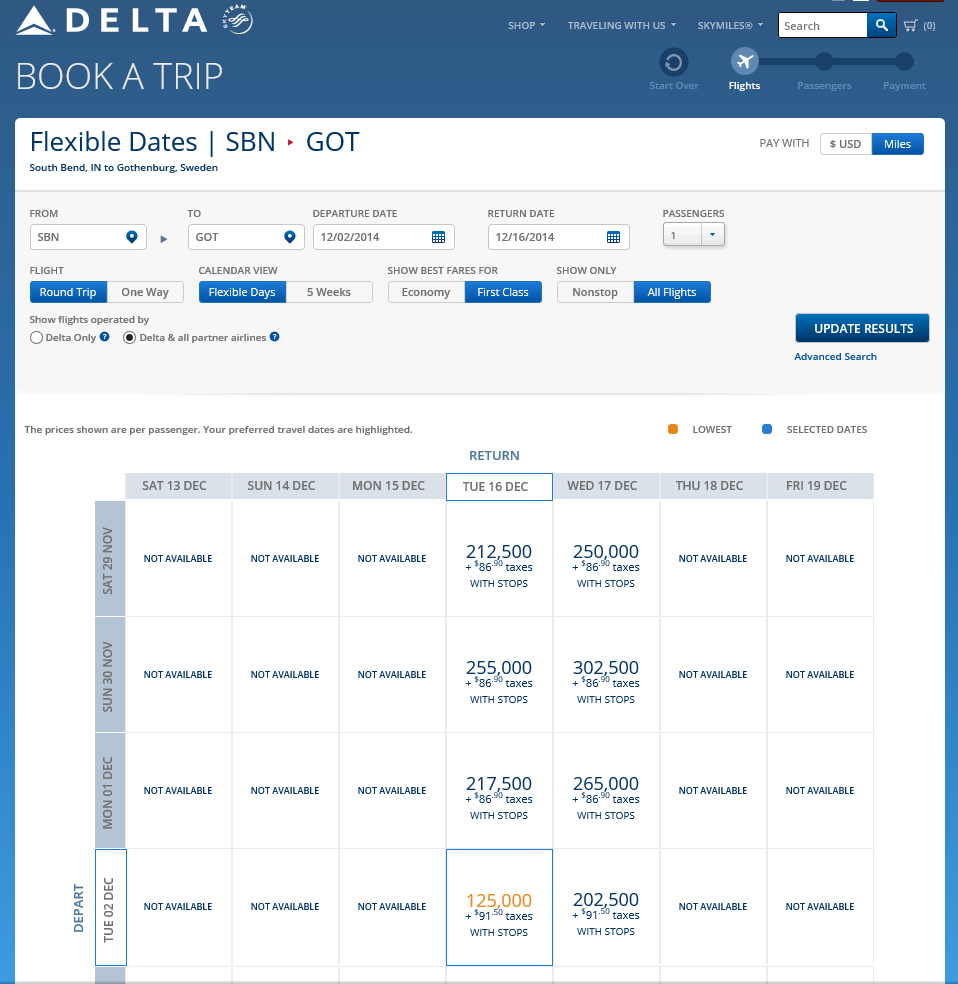This screenshot has height=984, width=958.
Task: Switch calendar view to 5 Weeks
Action: point(329,292)
